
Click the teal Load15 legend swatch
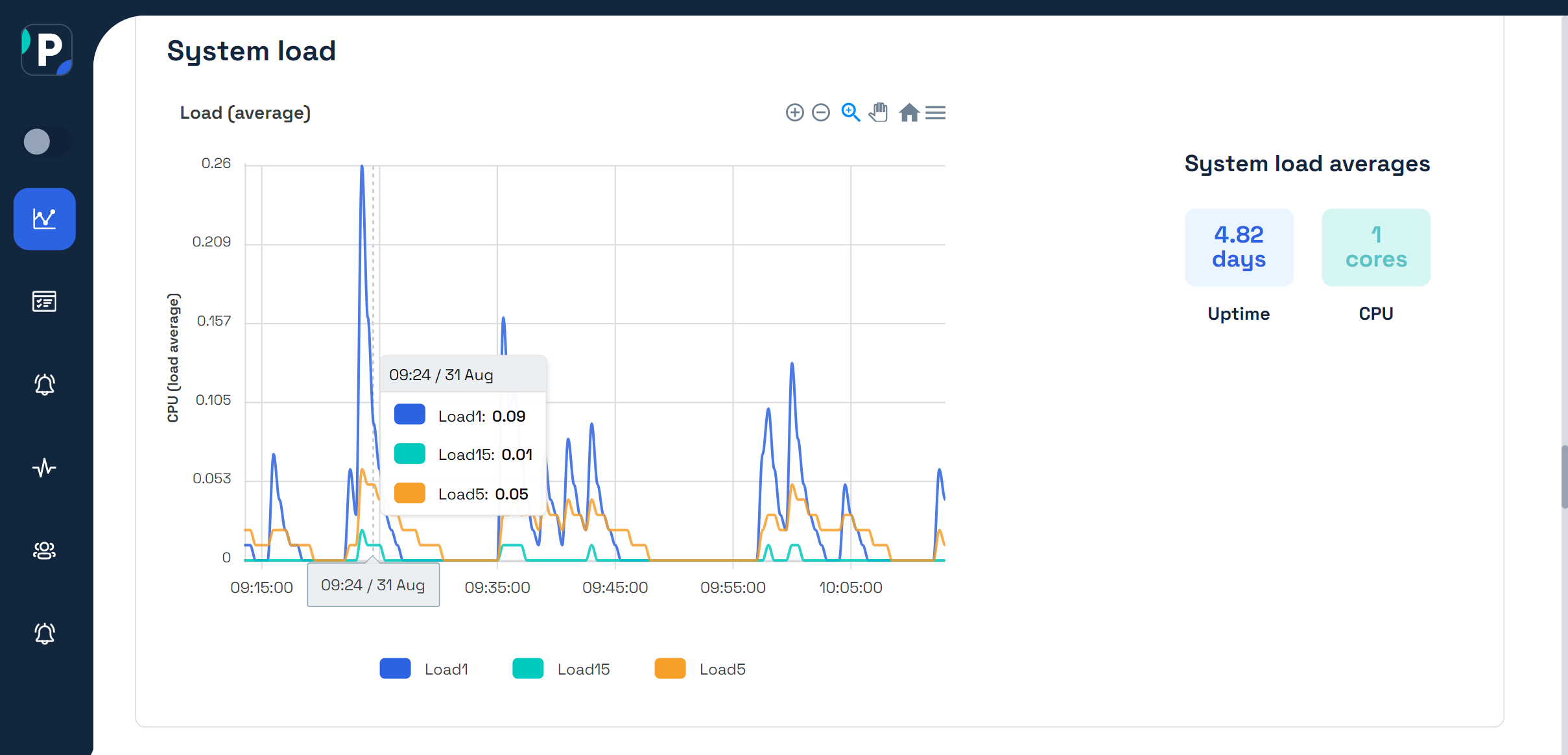(x=528, y=669)
